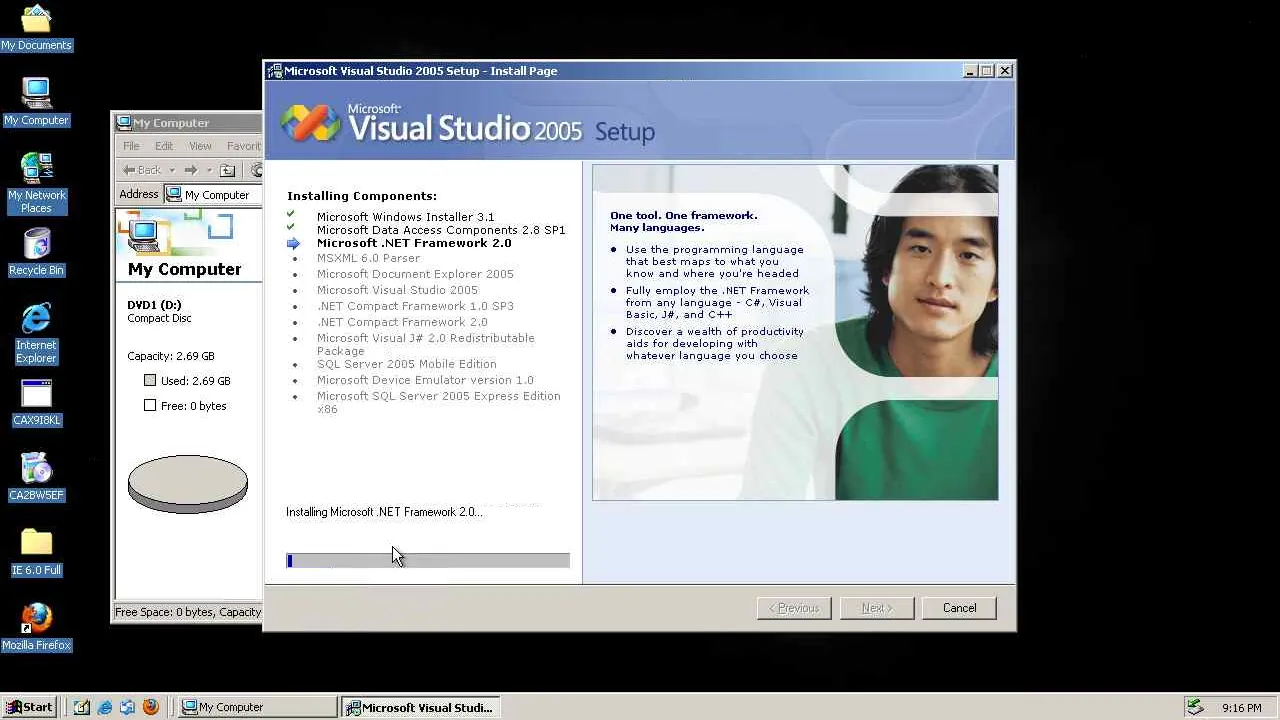Click the Back arrow in My Computer window
This screenshot has height=720, width=1280.
pos(141,170)
